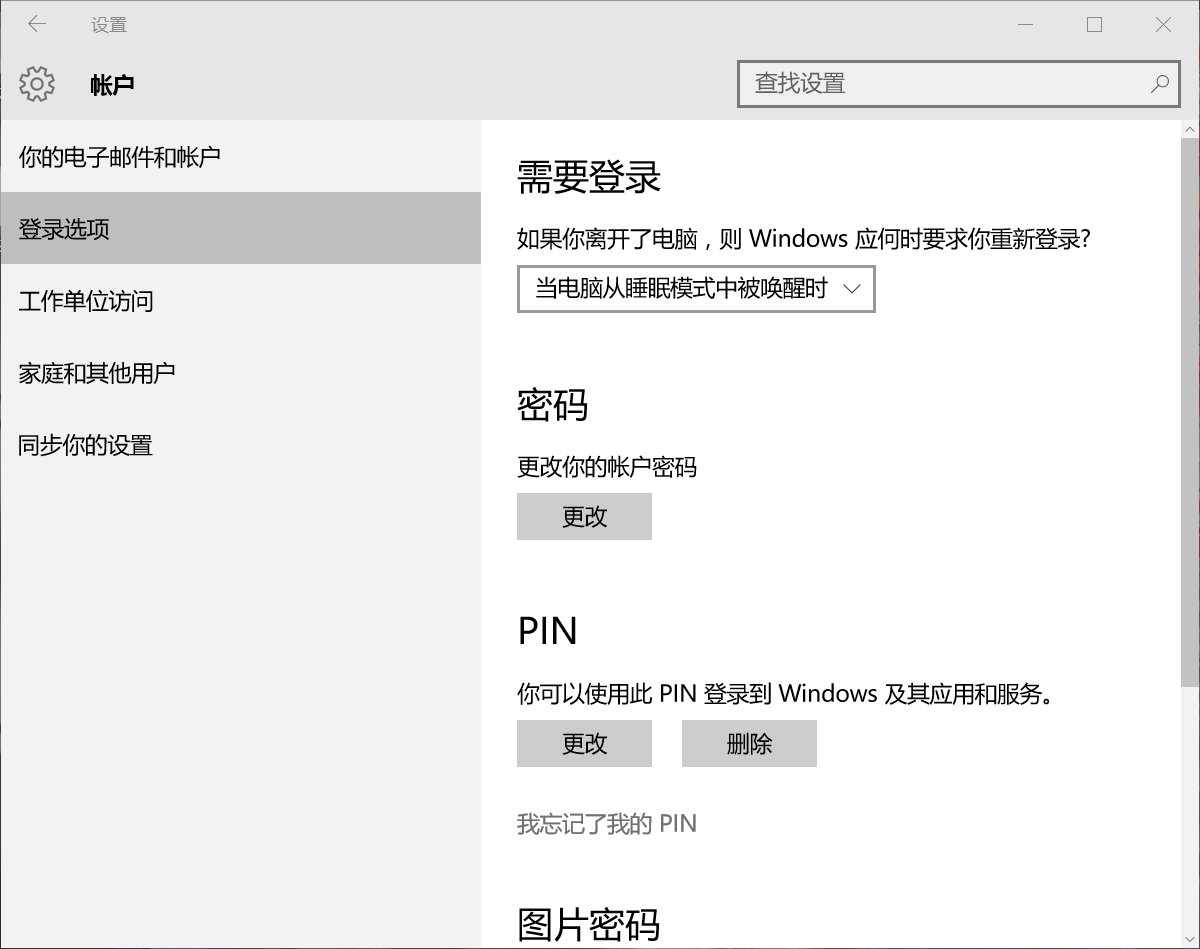Viewport: 1200px width, 949px height.
Task: Click 更改 to change your account password
Action: pyautogui.click(x=584, y=517)
